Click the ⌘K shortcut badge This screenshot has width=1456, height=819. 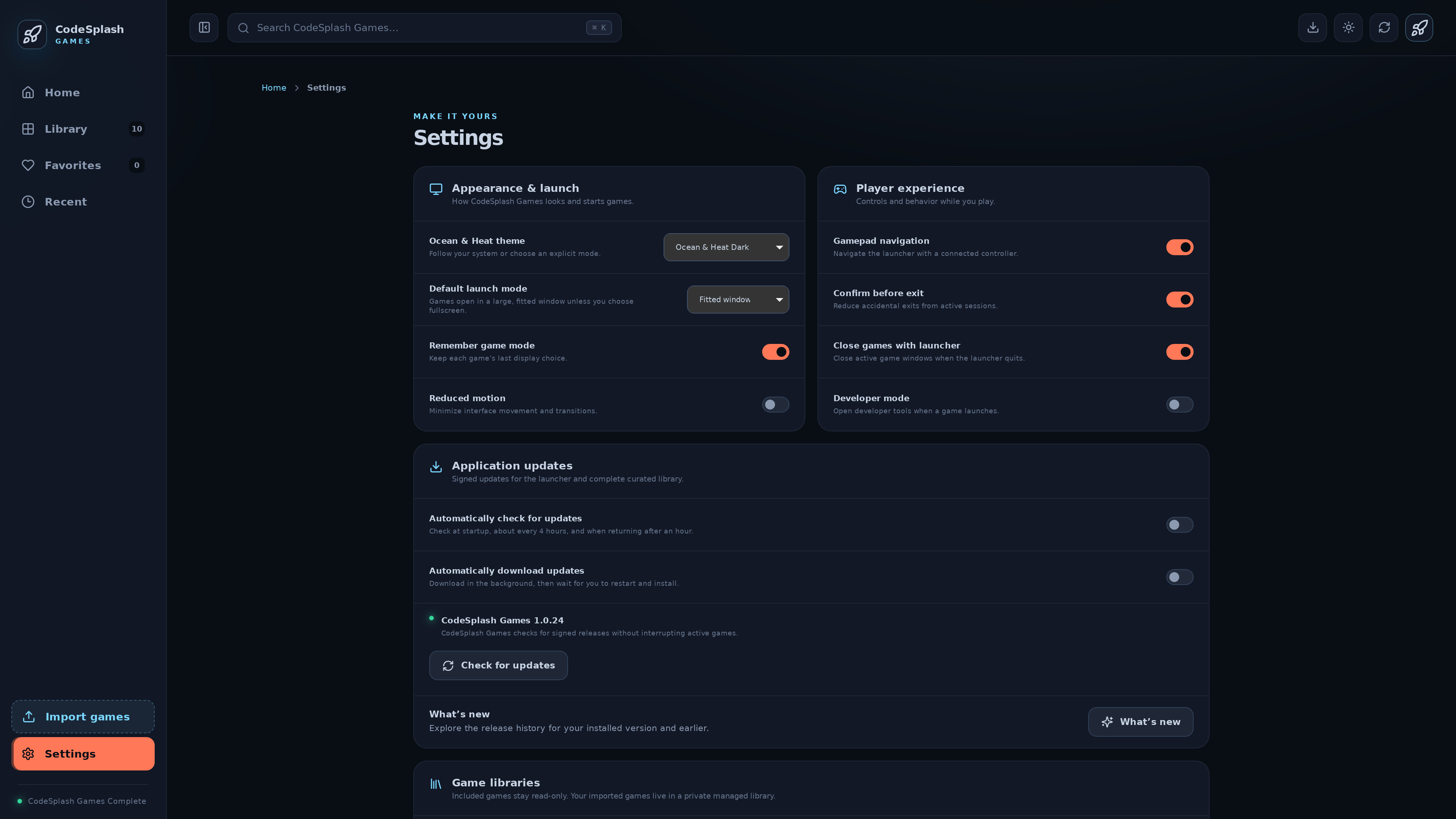tap(599, 28)
